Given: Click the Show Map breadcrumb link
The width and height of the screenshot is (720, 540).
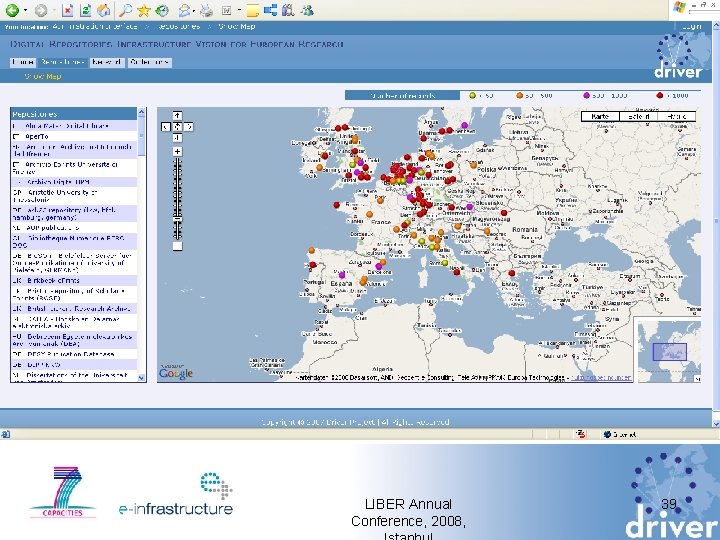Looking at the screenshot, I should [236, 27].
